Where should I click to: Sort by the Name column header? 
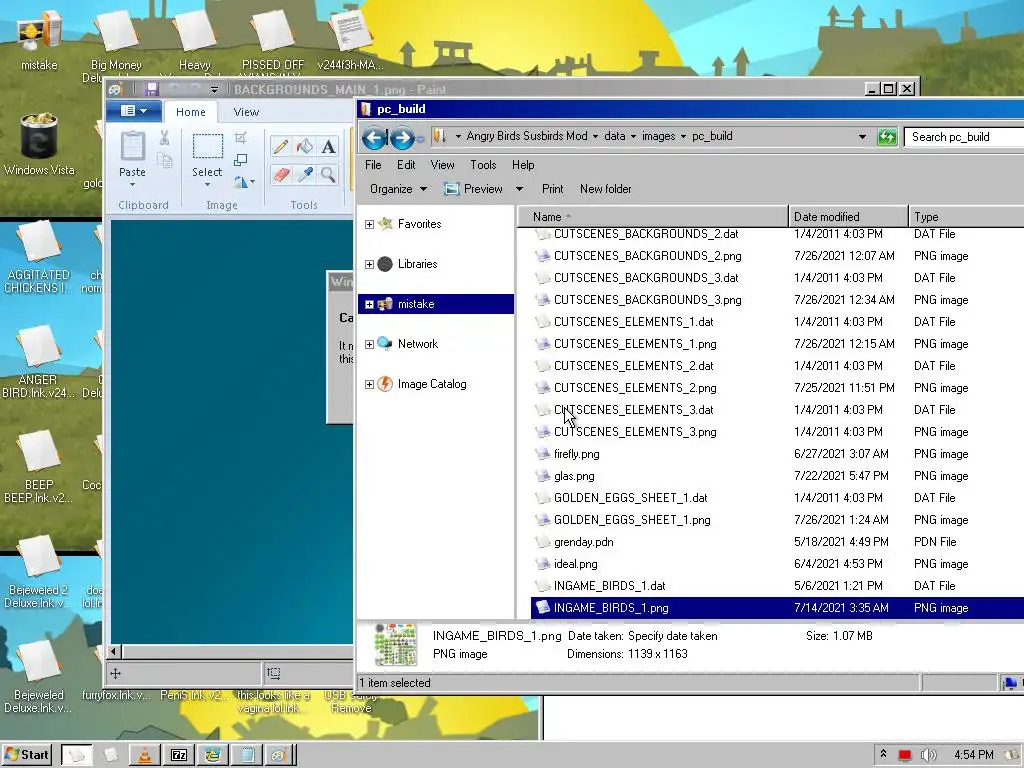(x=653, y=217)
